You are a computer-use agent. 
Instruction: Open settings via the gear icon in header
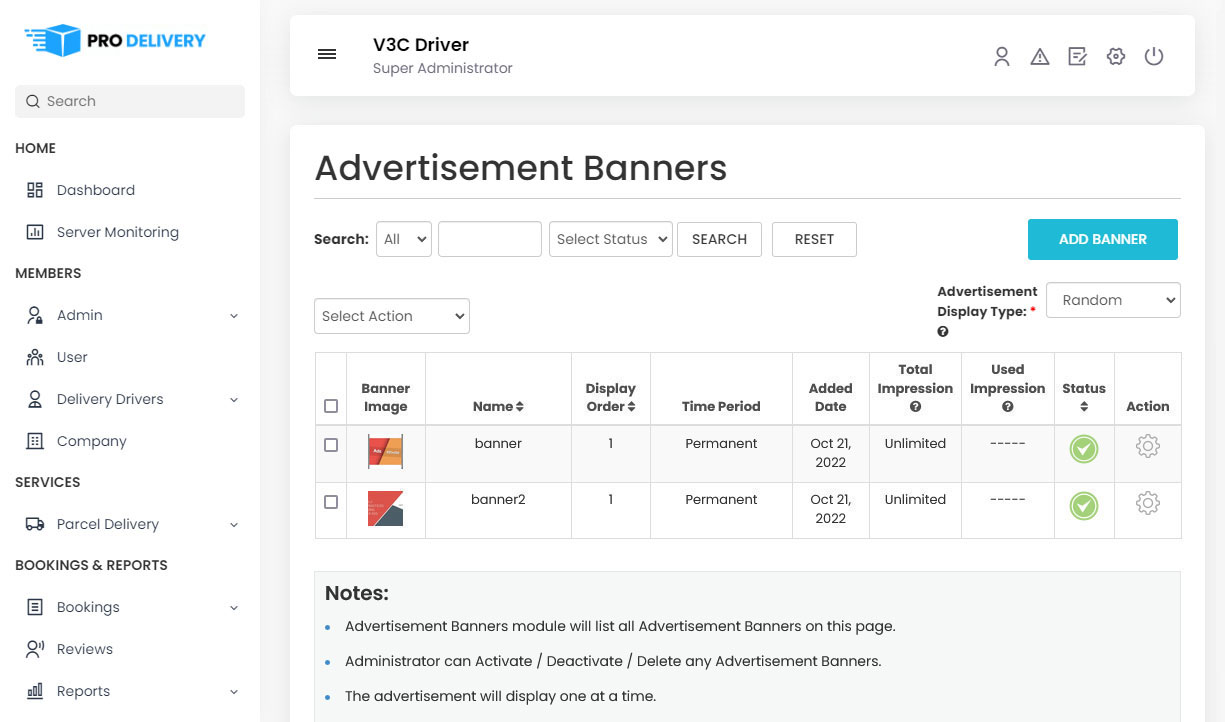pyautogui.click(x=1116, y=57)
